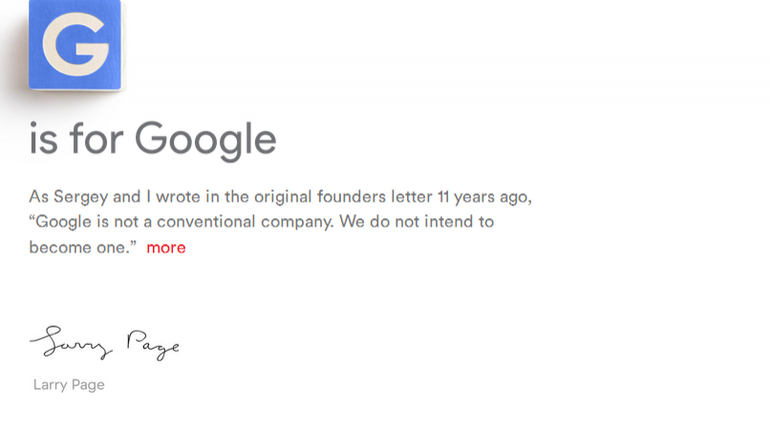Click the 'Larry Page' name caption
770x433 pixels.
69,384
